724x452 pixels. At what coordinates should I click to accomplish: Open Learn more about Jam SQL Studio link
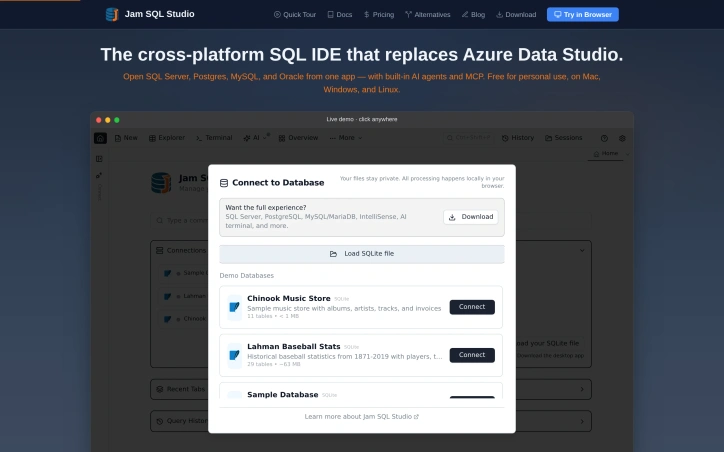(362, 416)
